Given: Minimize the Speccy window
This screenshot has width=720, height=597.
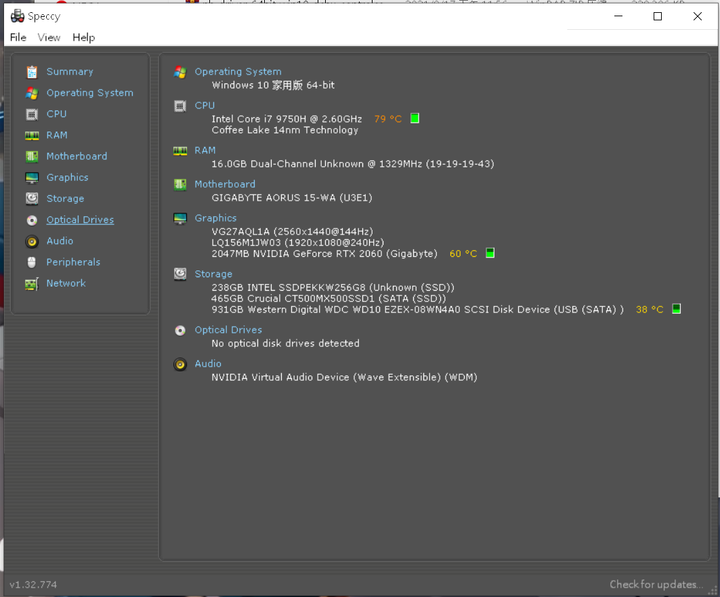Looking at the screenshot, I should tap(619, 17).
